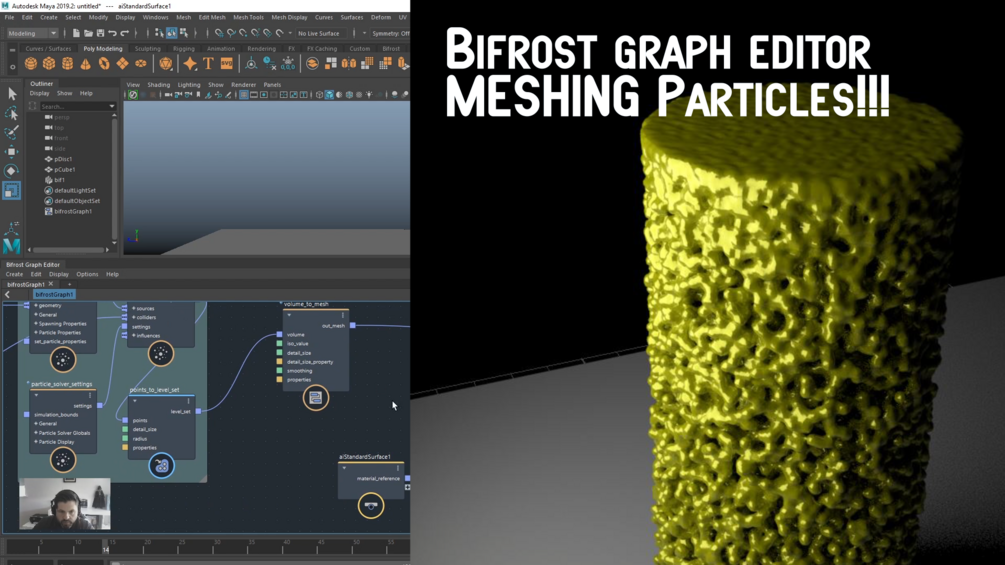
Task: Click the No Live Surface field
Action: point(320,33)
